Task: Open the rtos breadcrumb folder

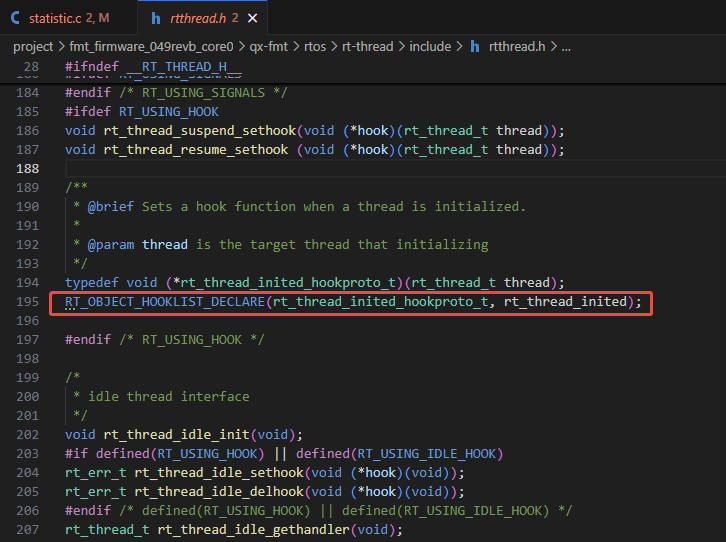Action: [x=315, y=47]
